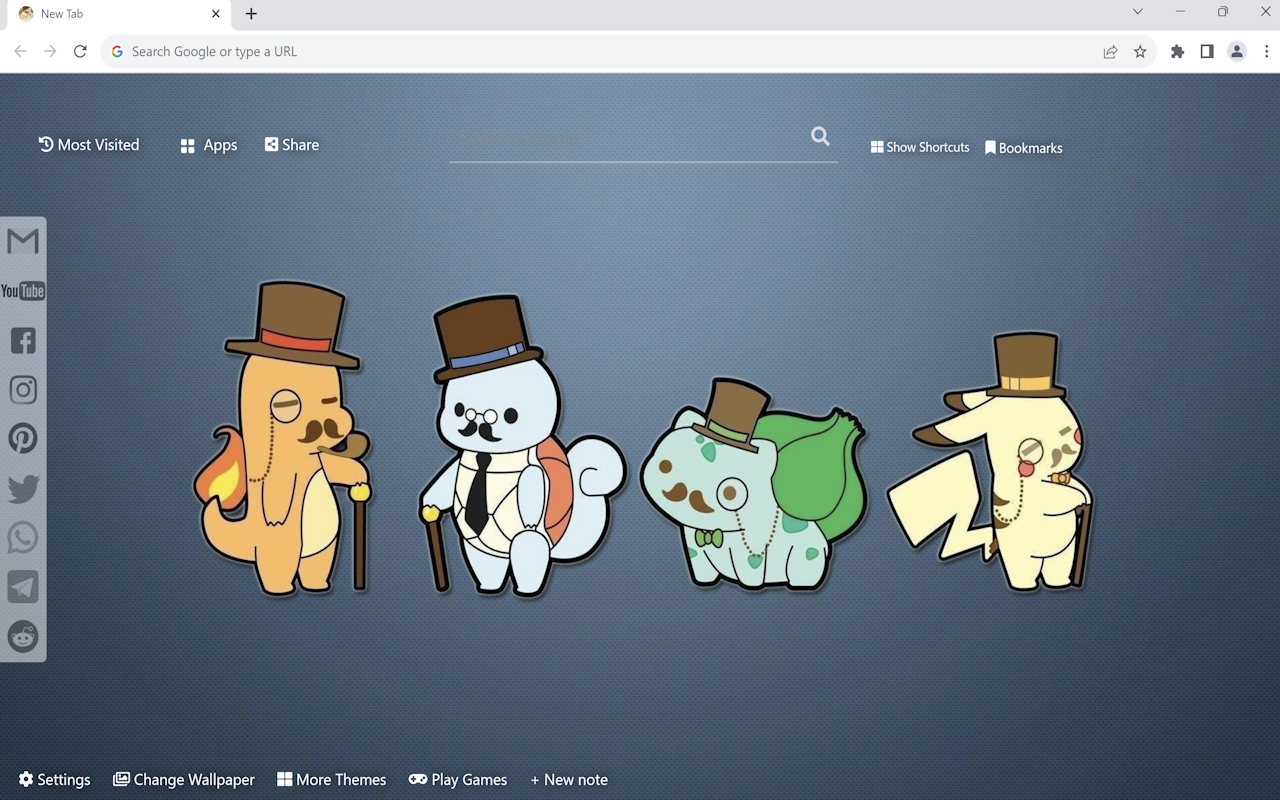1280x800 pixels.
Task: Click Change Wallpaper
Action: (184, 780)
